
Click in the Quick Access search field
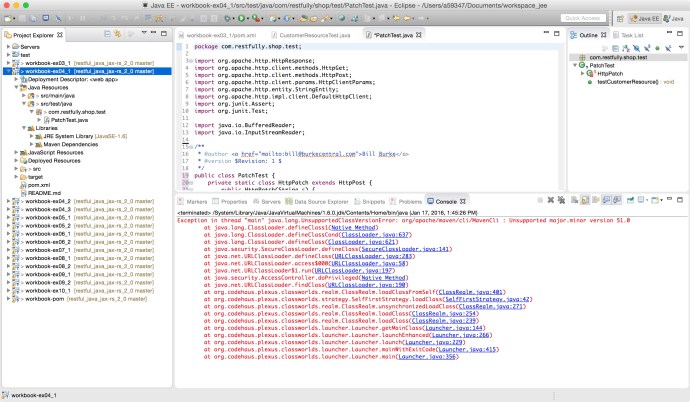(583, 18)
